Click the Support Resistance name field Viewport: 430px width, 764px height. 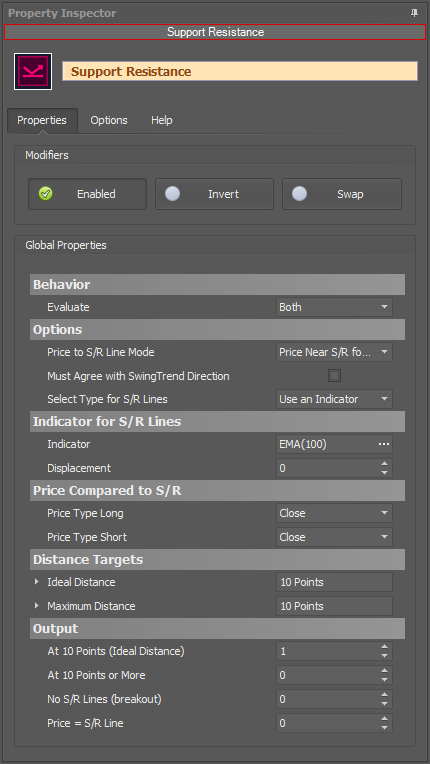point(240,71)
